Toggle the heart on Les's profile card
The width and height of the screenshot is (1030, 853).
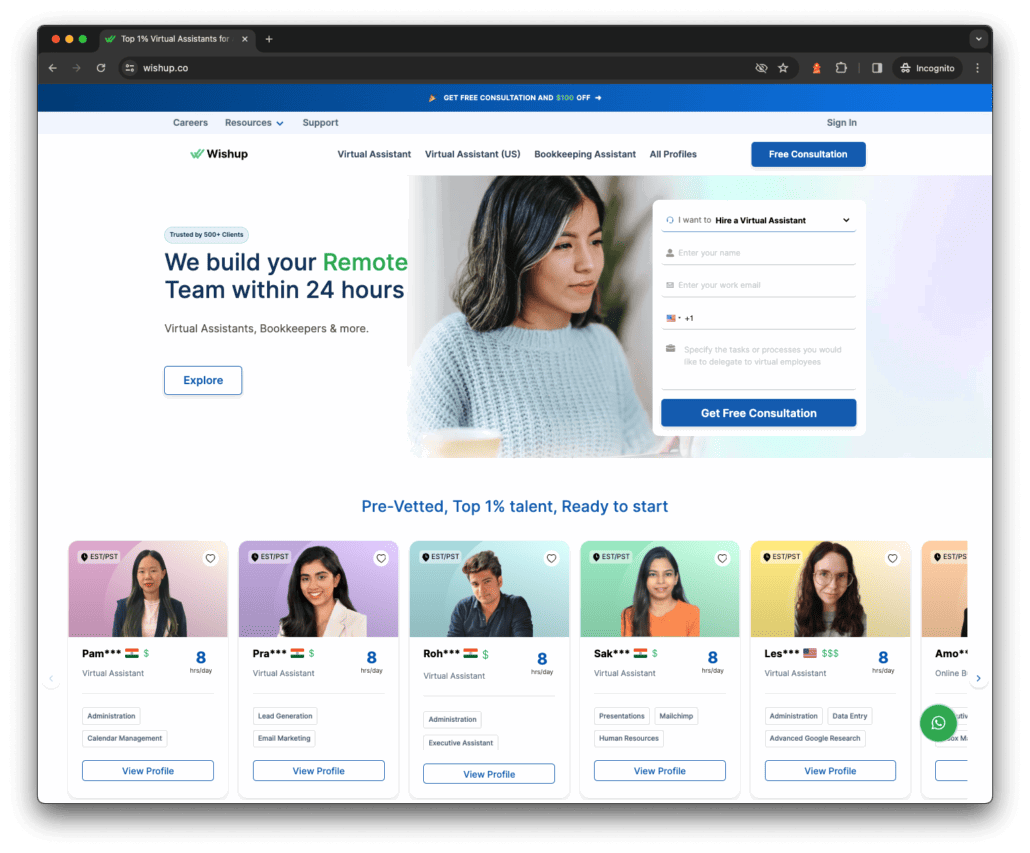coord(893,559)
